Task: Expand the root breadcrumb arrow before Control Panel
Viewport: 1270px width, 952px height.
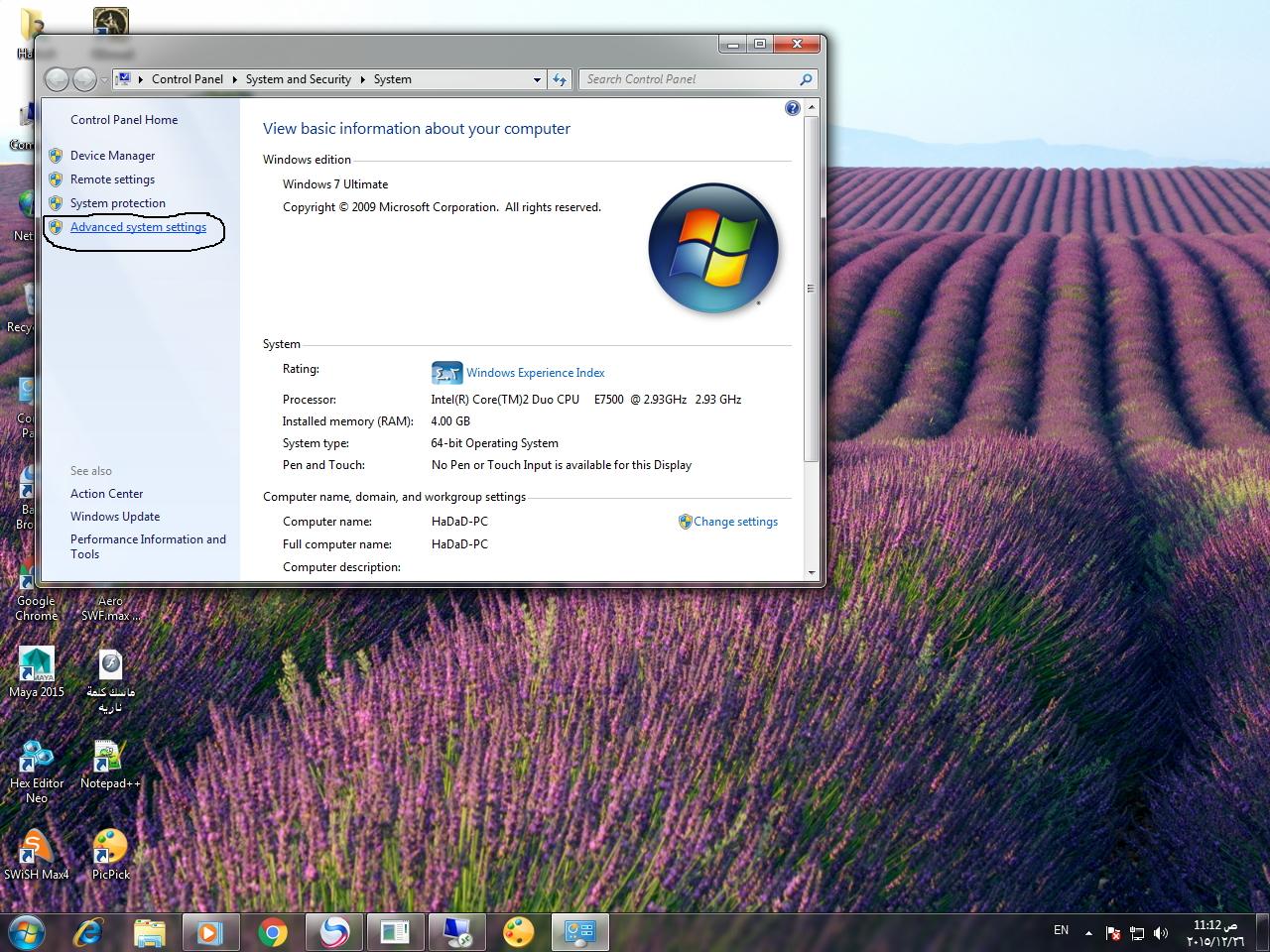Action: [x=141, y=79]
